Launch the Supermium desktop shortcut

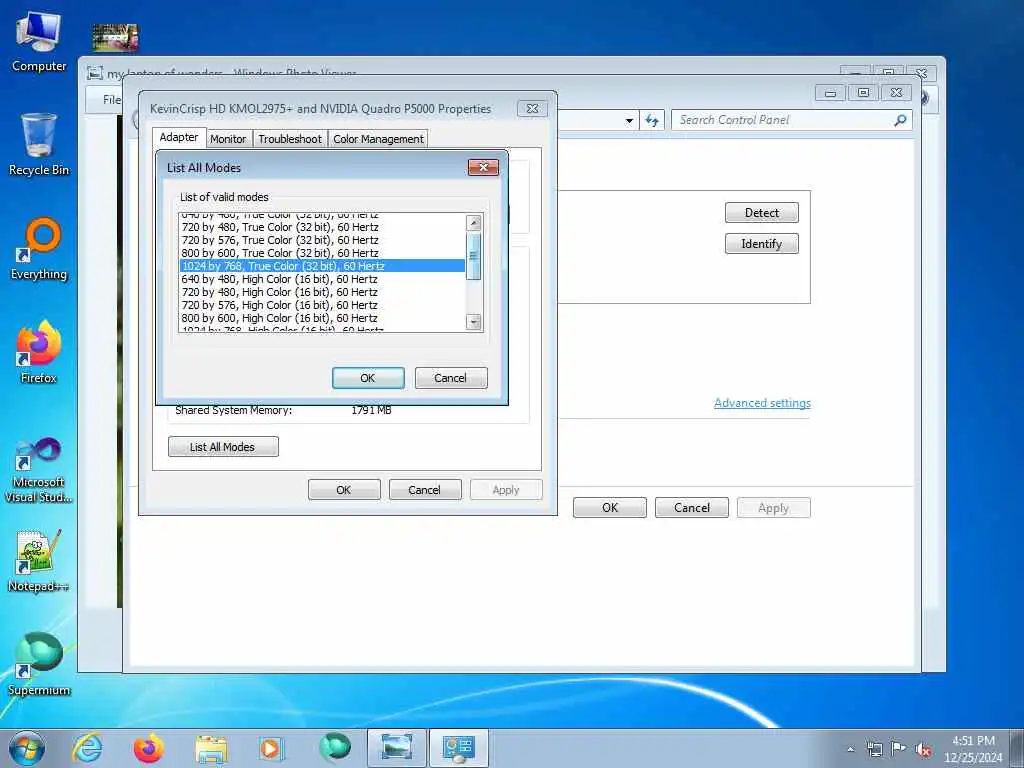pyautogui.click(x=39, y=665)
